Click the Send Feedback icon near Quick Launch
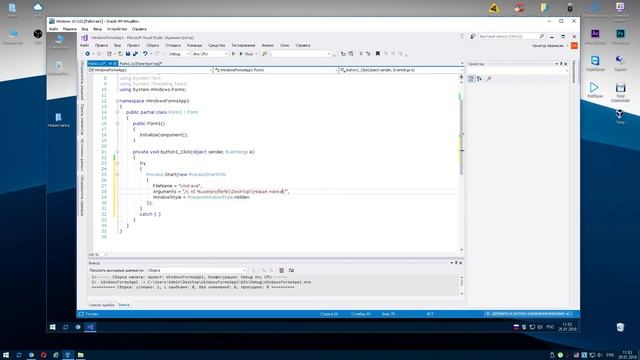This screenshot has height=360, width=640. tap(473, 37)
